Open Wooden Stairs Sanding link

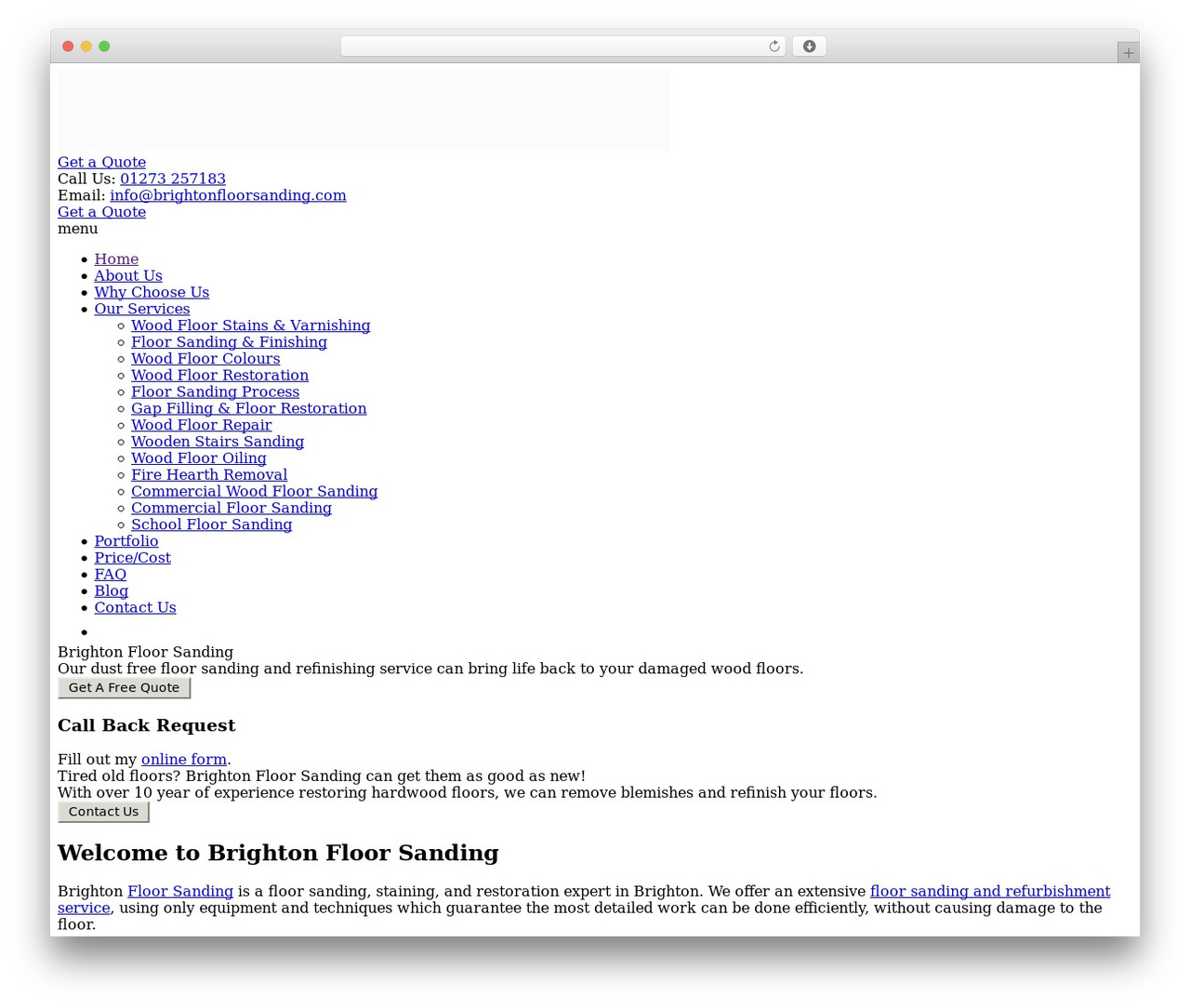coord(218,442)
